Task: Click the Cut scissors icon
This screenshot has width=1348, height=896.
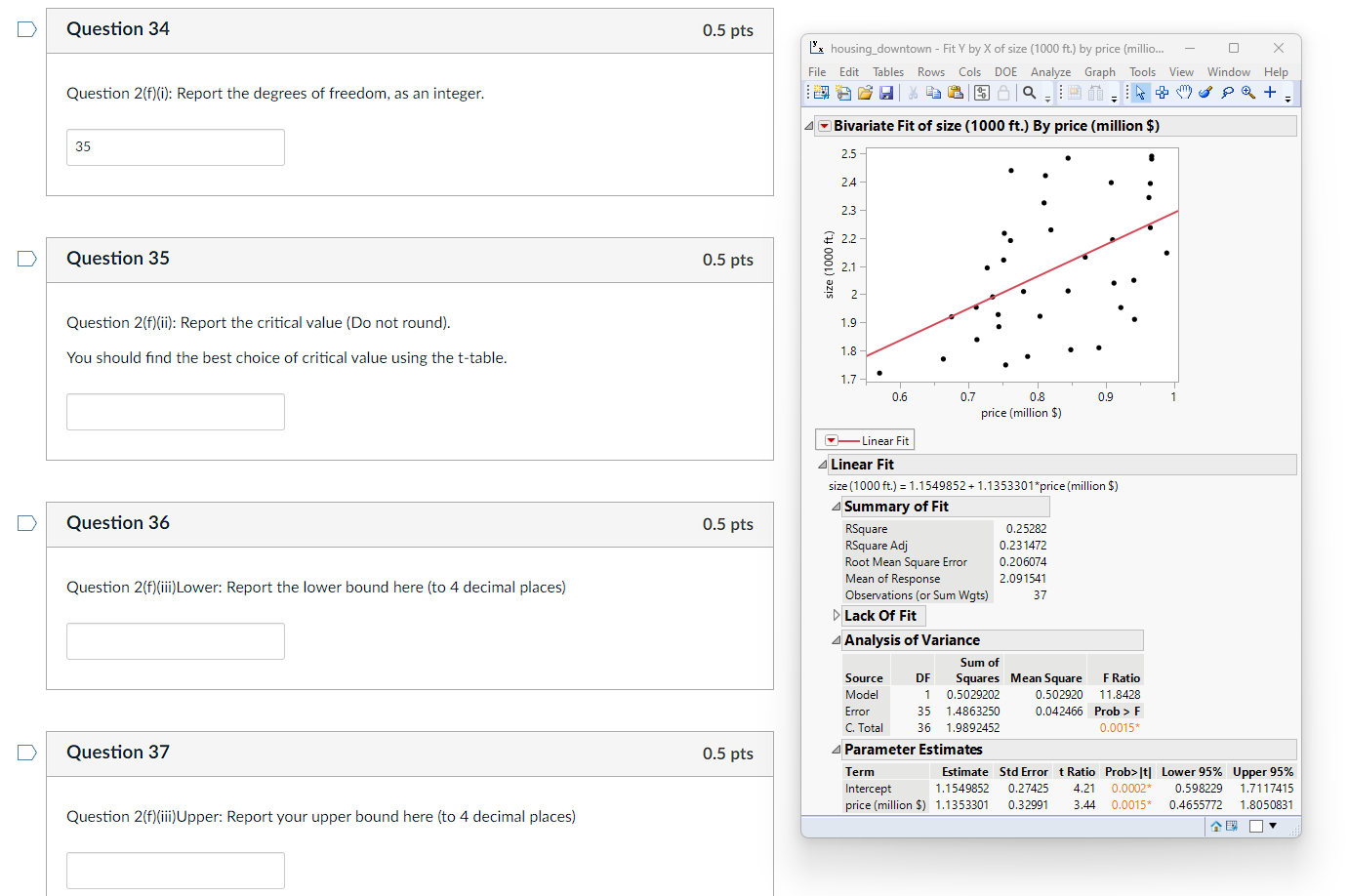Action: pyautogui.click(x=913, y=93)
